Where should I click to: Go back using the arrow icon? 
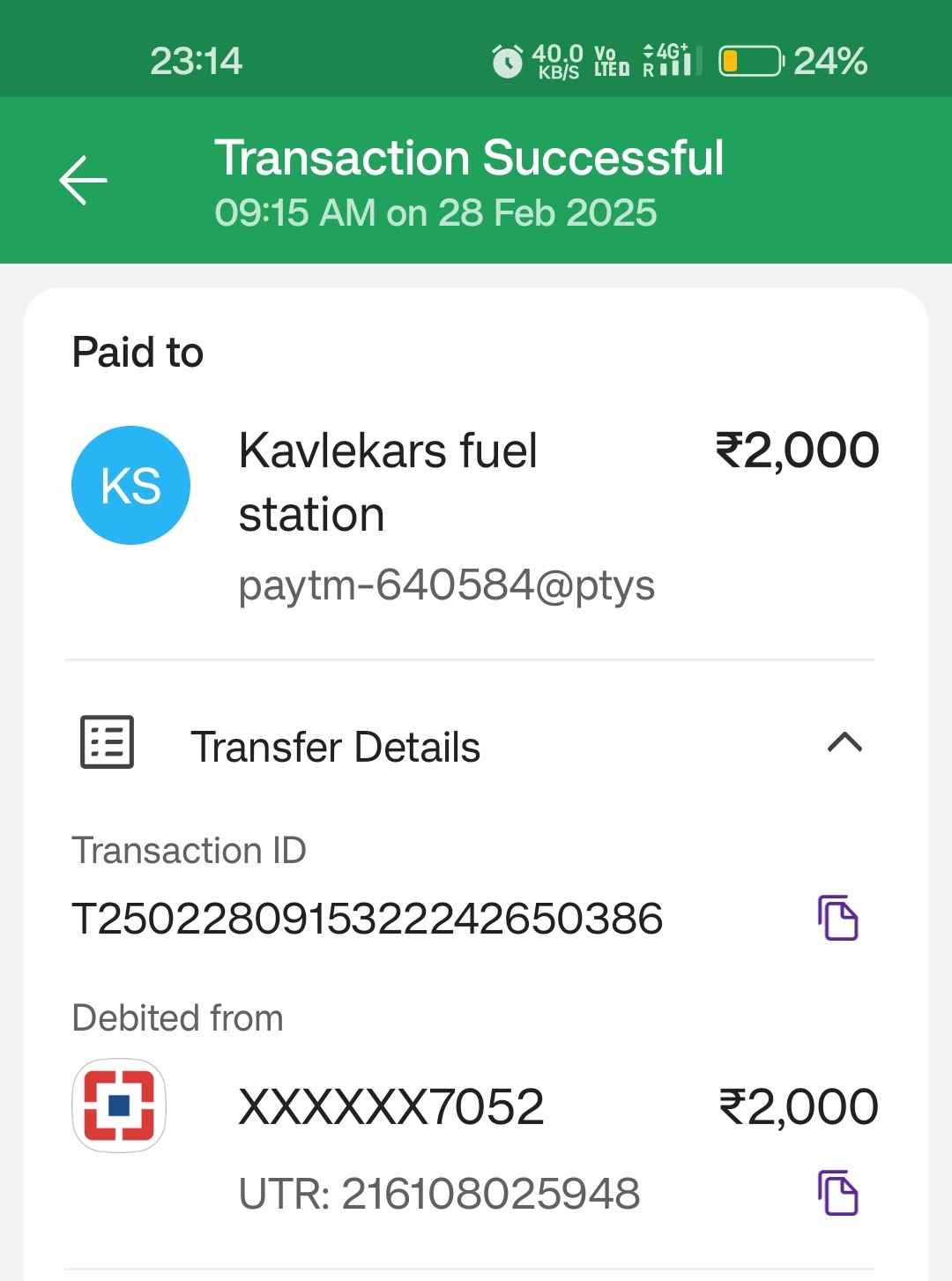click(84, 180)
